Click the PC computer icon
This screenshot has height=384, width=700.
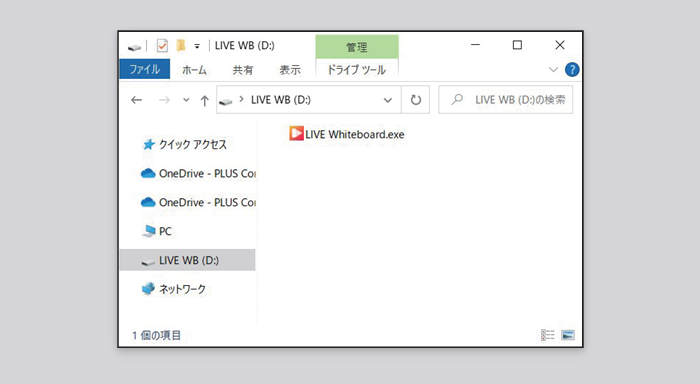(149, 231)
